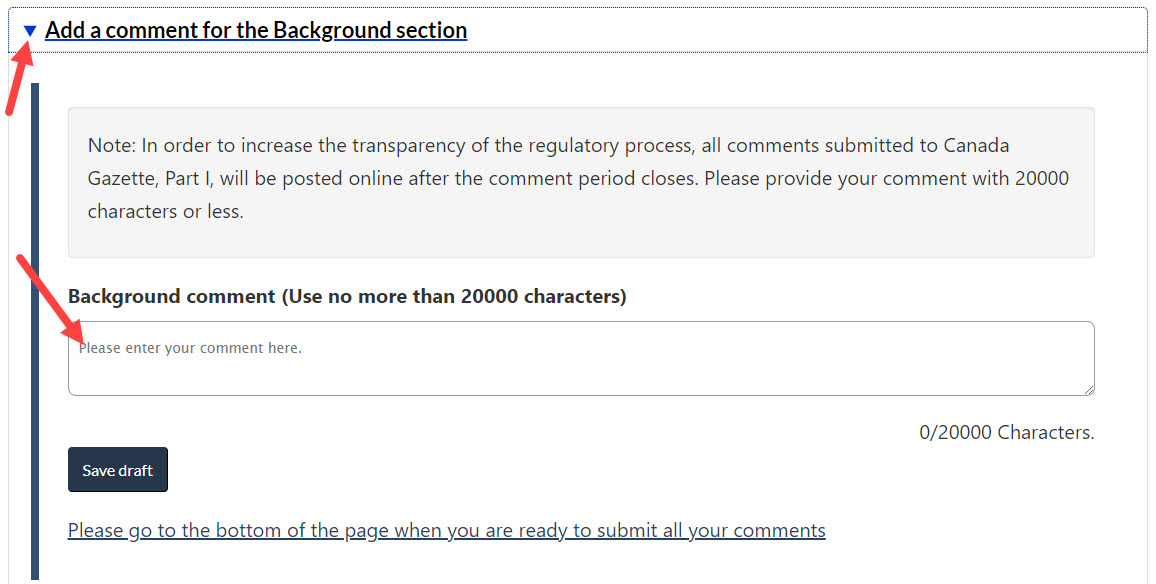Click the bold "Background comment" field label
Image resolution: width=1156 pixels, height=584 pixels.
(171, 297)
